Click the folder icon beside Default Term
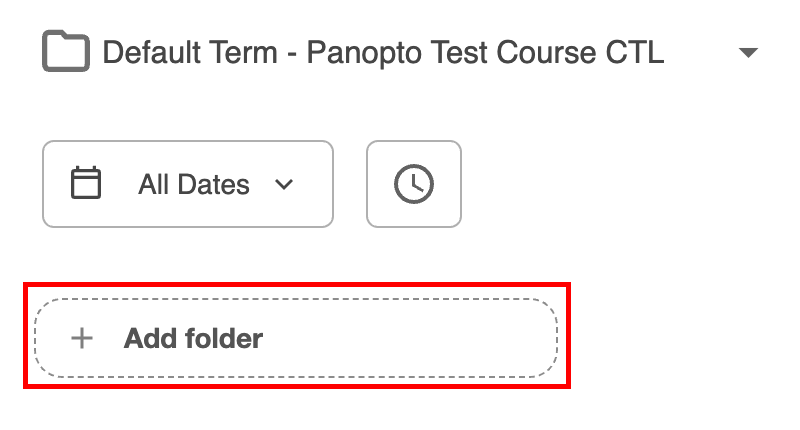The width and height of the screenshot is (800, 430). point(66,52)
